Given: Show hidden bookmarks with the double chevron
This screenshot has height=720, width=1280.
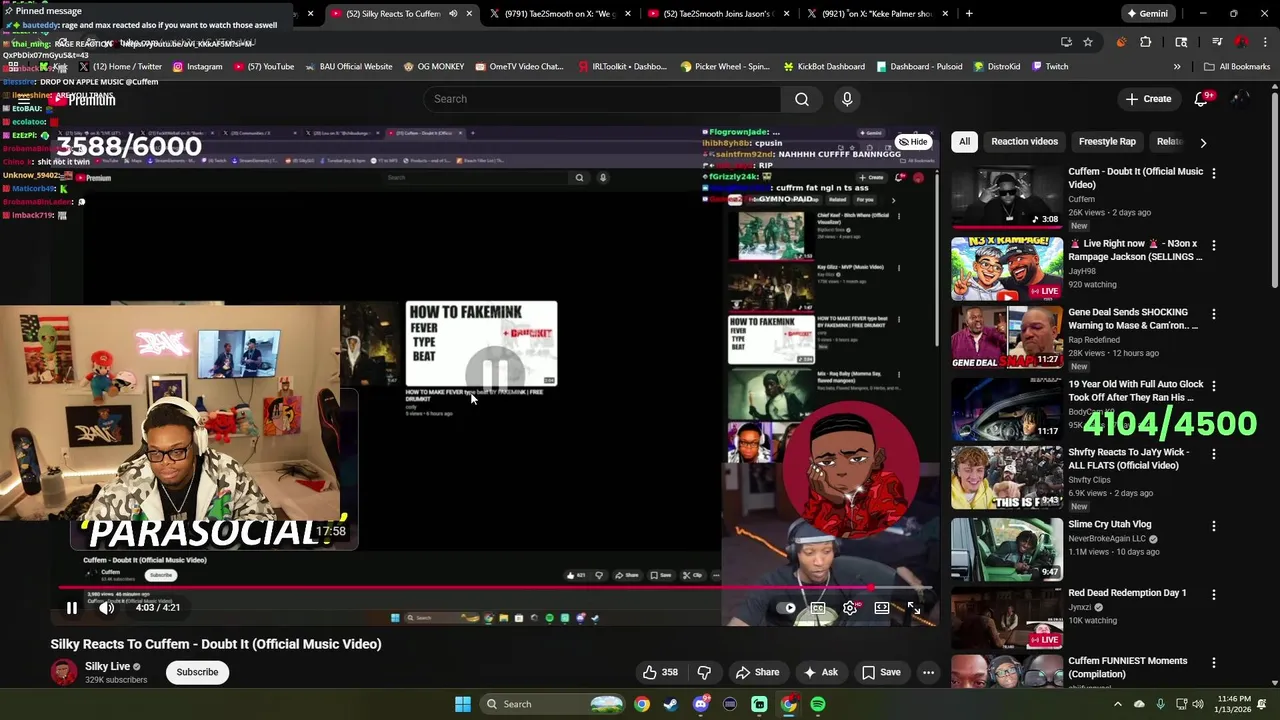Looking at the screenshot, I should [1177, 67].
